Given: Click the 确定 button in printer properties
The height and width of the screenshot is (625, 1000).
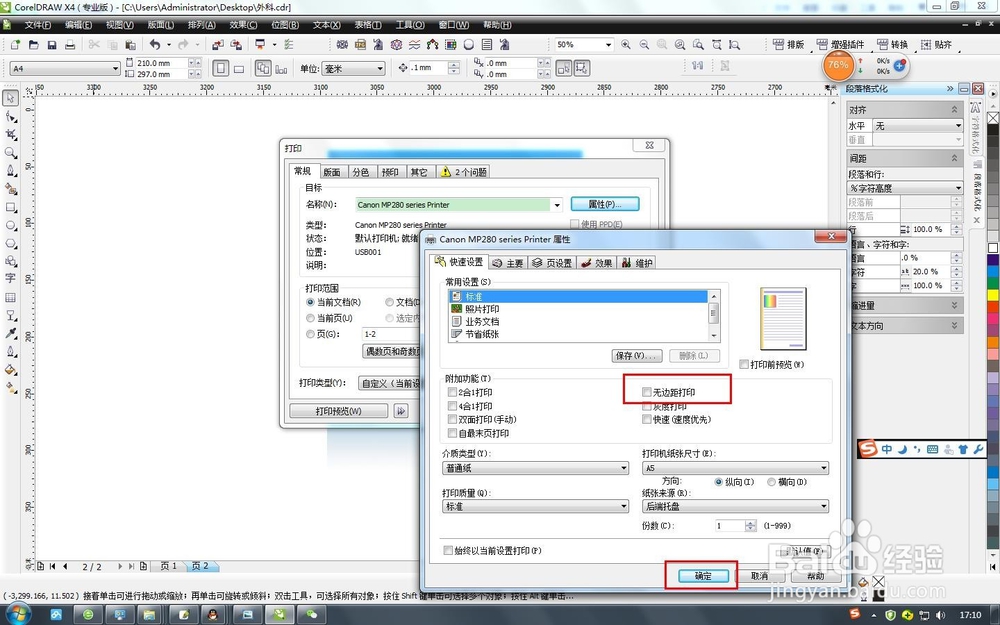Looking at the screenshot, I should click(x=703, y=576).
